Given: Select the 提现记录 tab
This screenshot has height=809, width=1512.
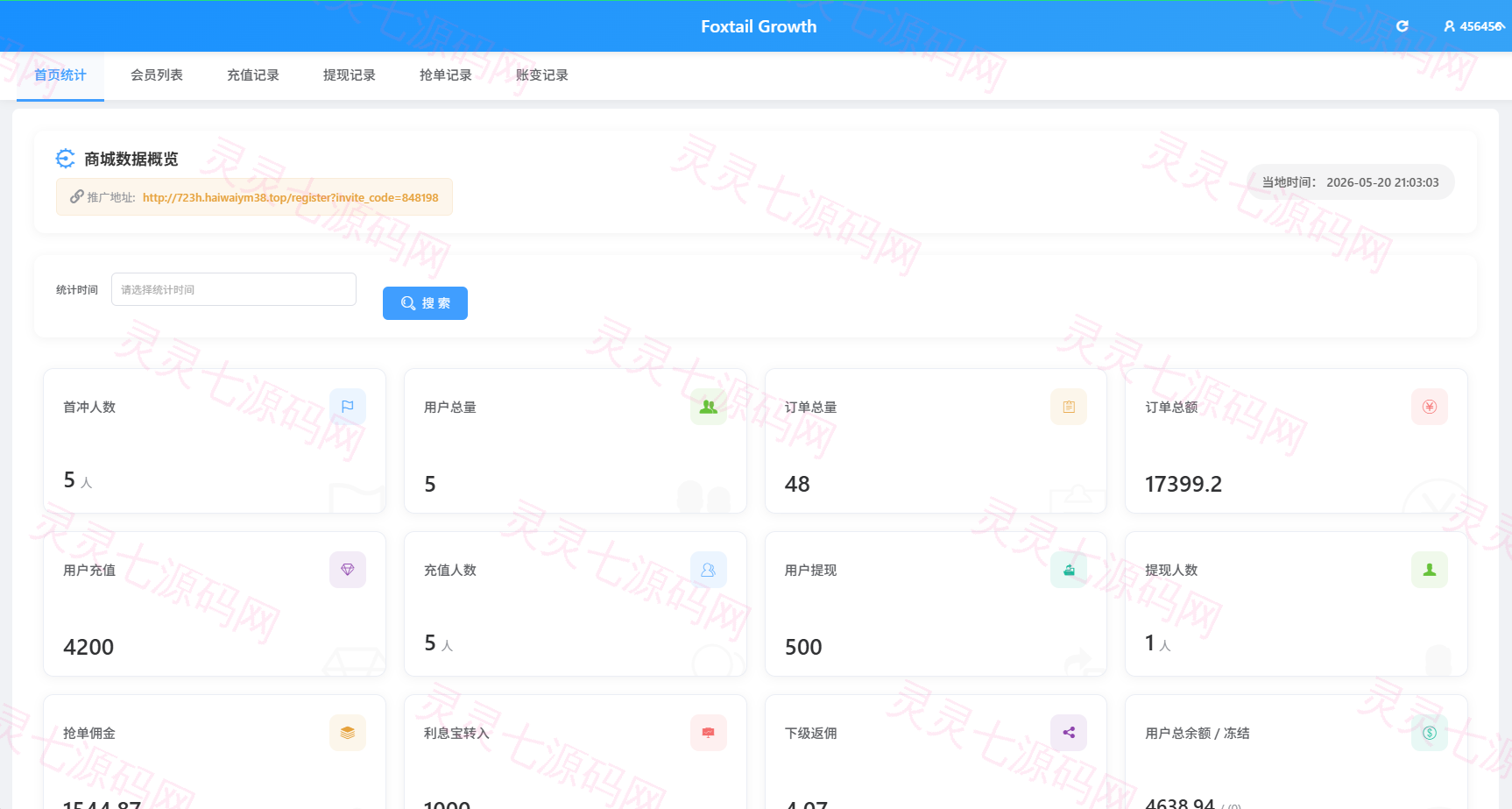Looking at the screenshot, I should pos(350,75).
